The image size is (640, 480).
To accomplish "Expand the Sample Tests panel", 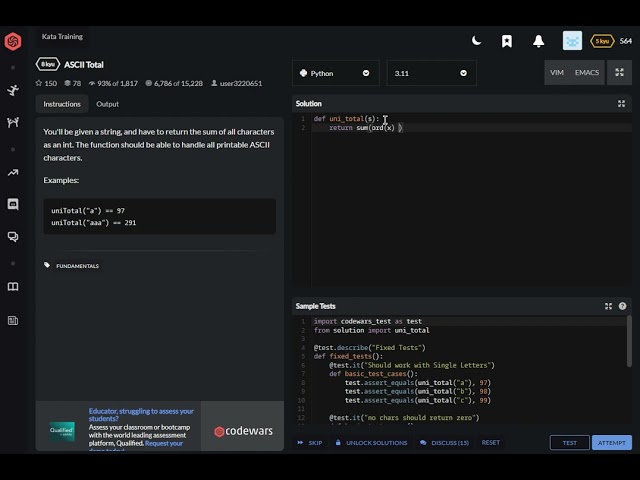I will coord(608,306).
